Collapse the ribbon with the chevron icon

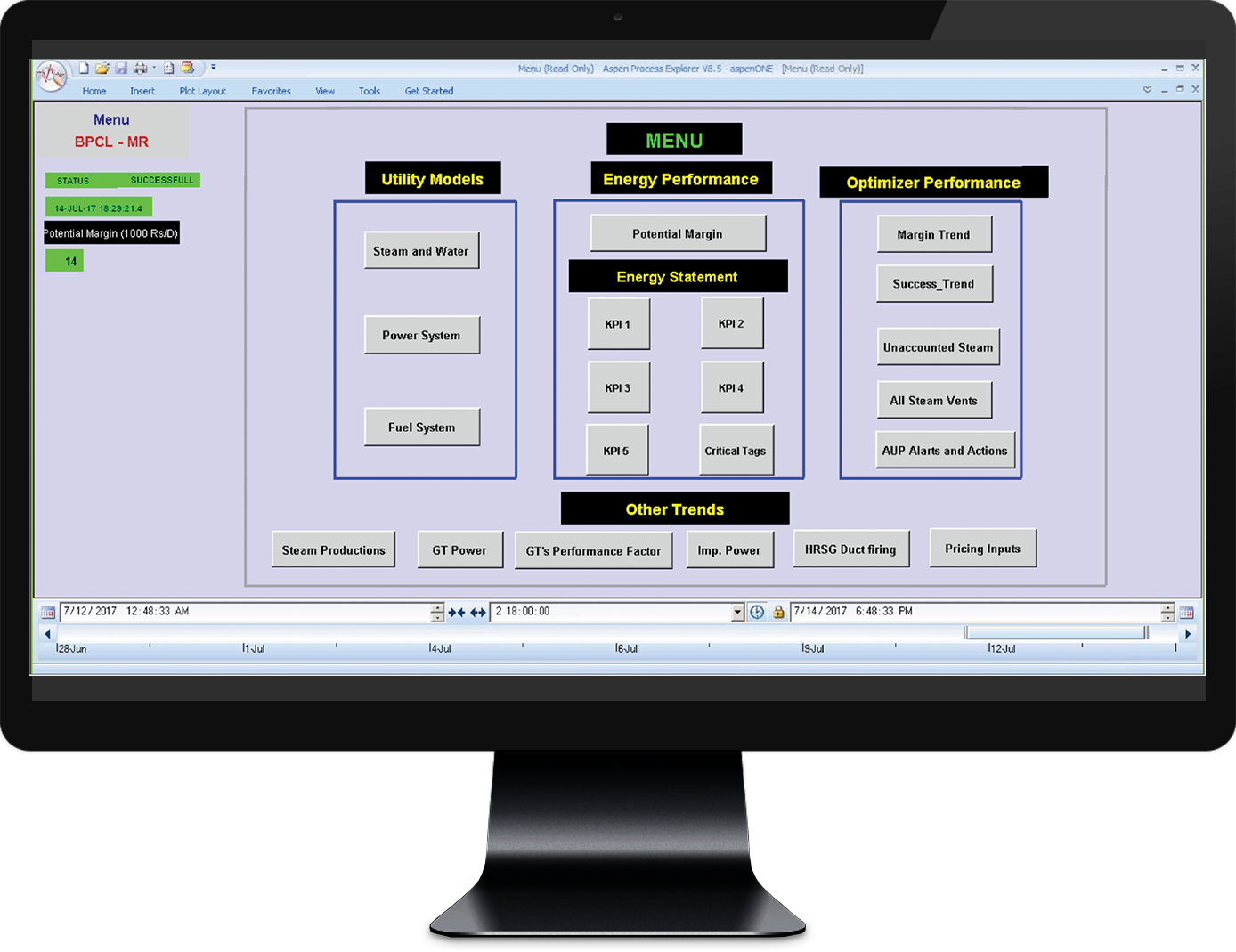point(1147,90)
